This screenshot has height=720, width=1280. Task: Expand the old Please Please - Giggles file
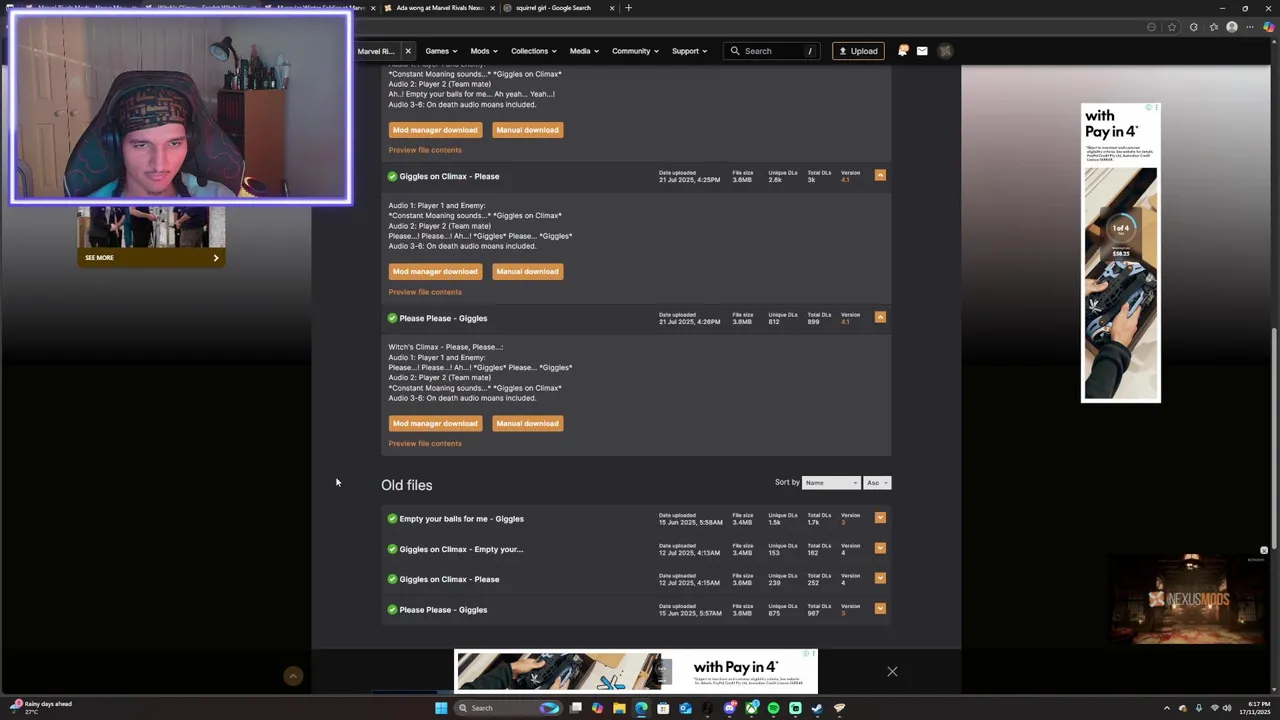[880, 608]
